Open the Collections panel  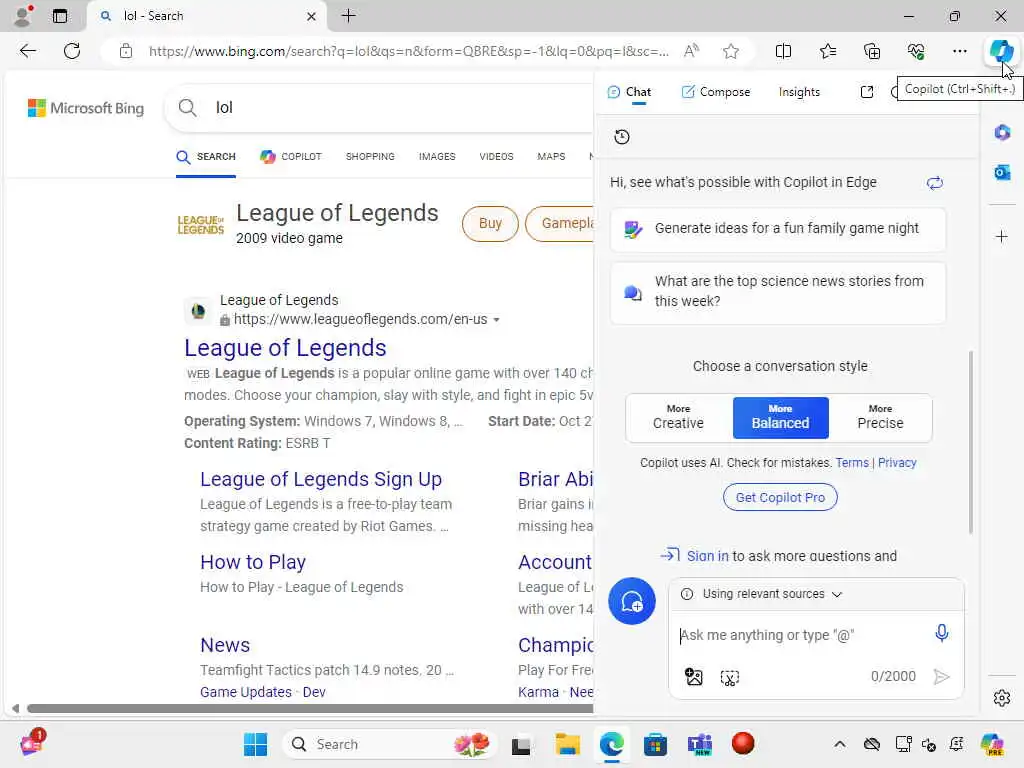pyautogui.click(x=872, y=51)
